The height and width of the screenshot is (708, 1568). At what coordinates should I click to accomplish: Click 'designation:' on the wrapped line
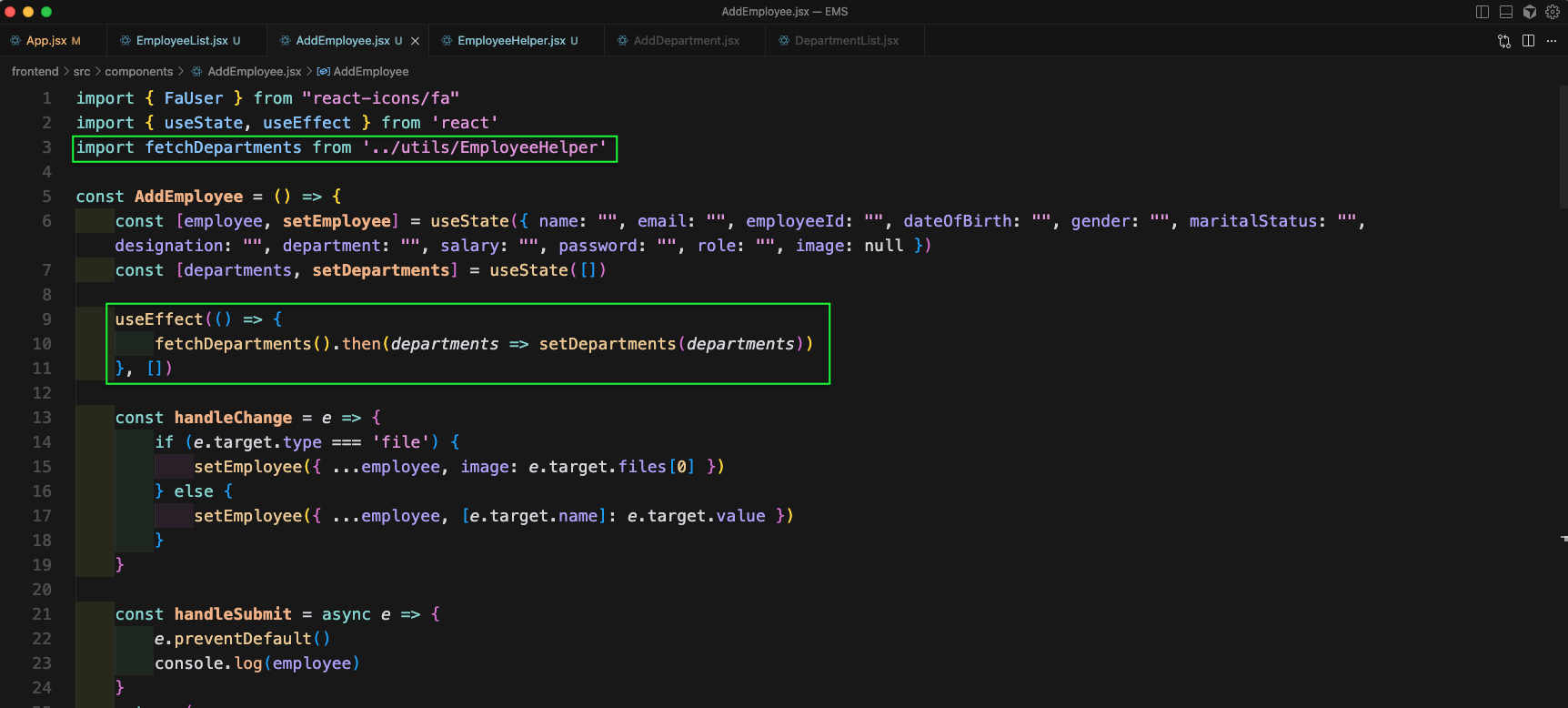174,246
